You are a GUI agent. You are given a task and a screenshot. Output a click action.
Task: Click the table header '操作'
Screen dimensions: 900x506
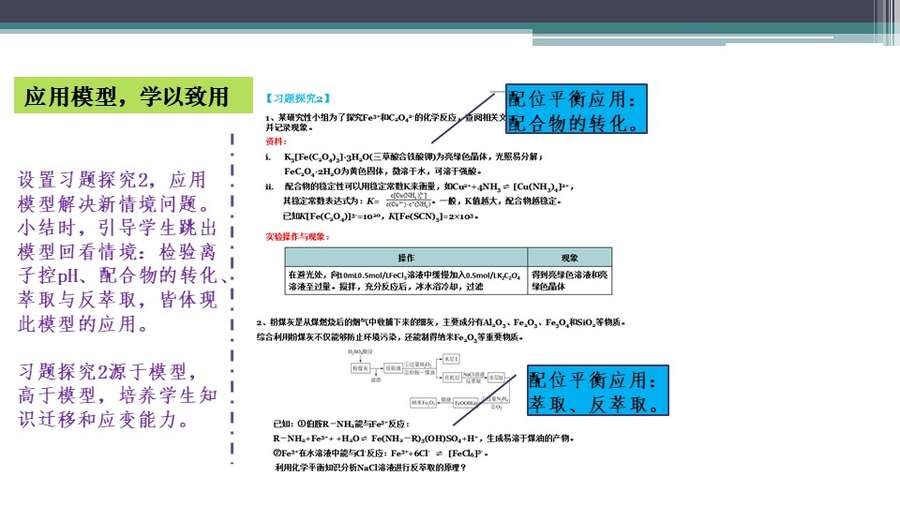(x=406, y=258)
